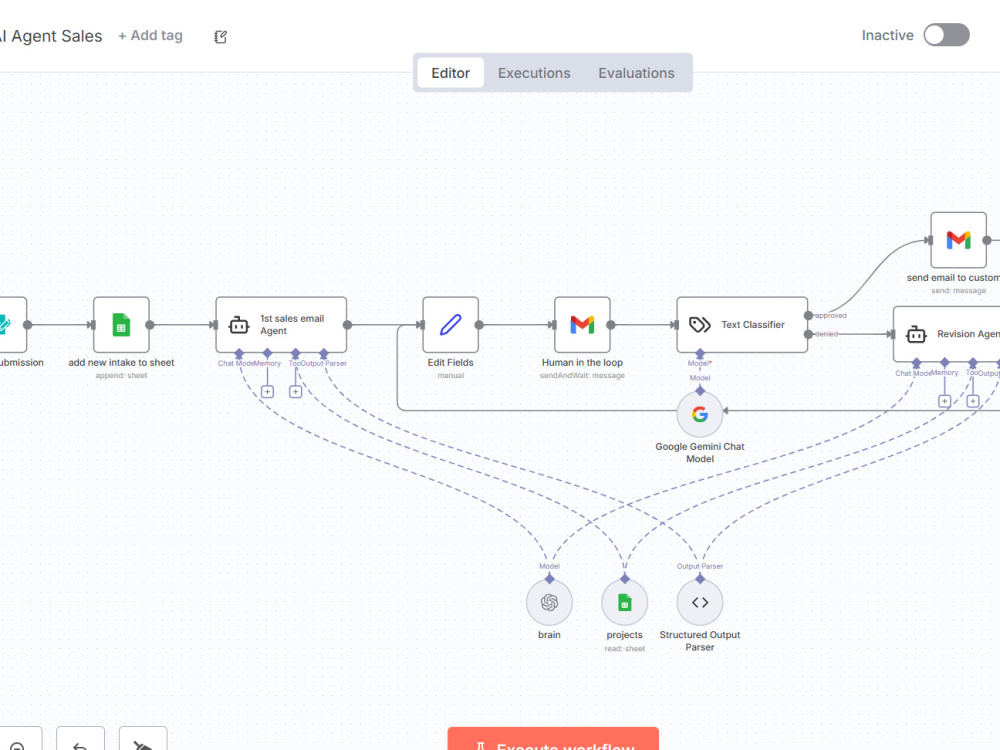Toggle the Inactive workflow switch
1000x750 pixels.
(946, 35)
